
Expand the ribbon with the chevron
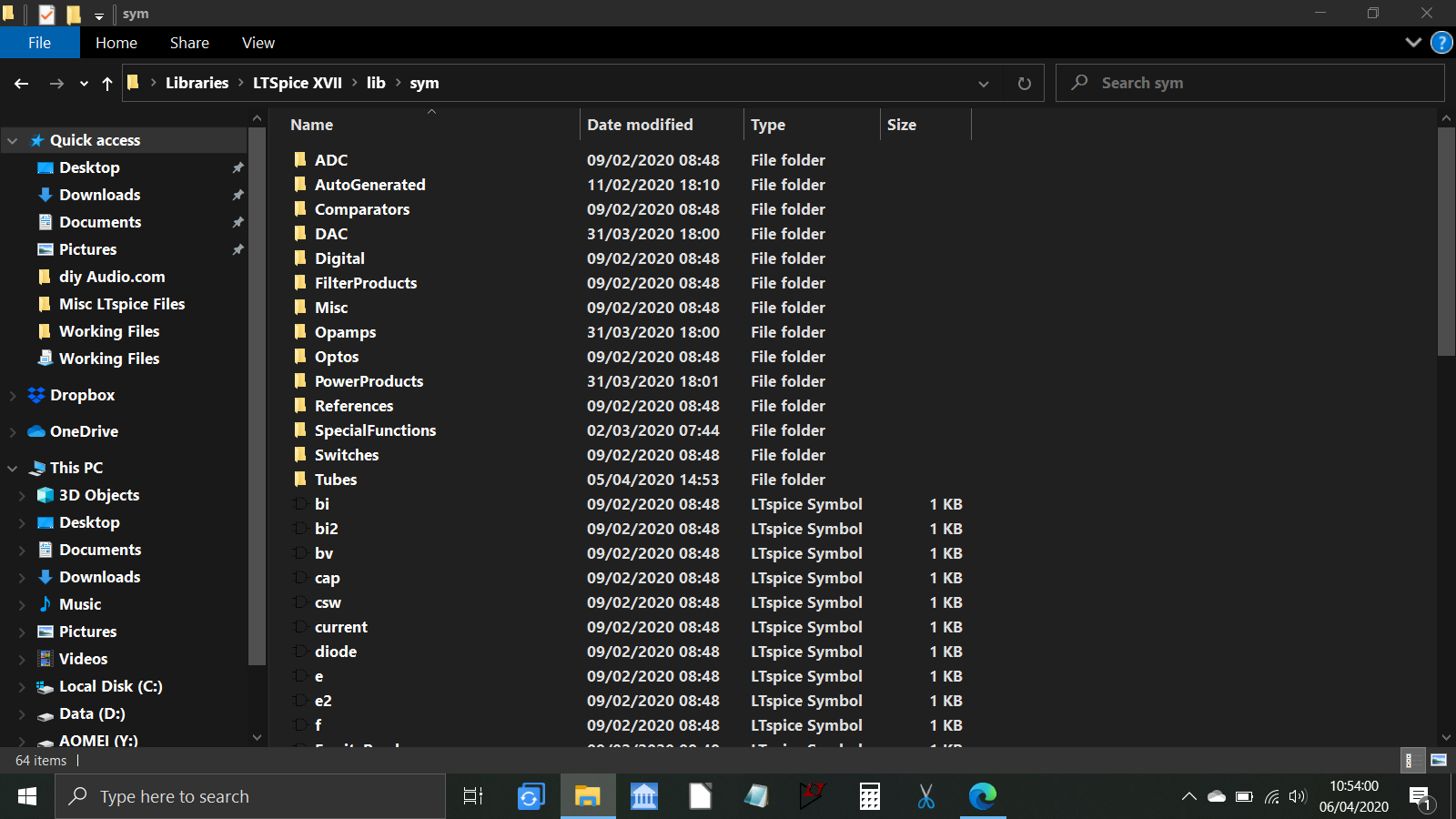point(1413,42)
